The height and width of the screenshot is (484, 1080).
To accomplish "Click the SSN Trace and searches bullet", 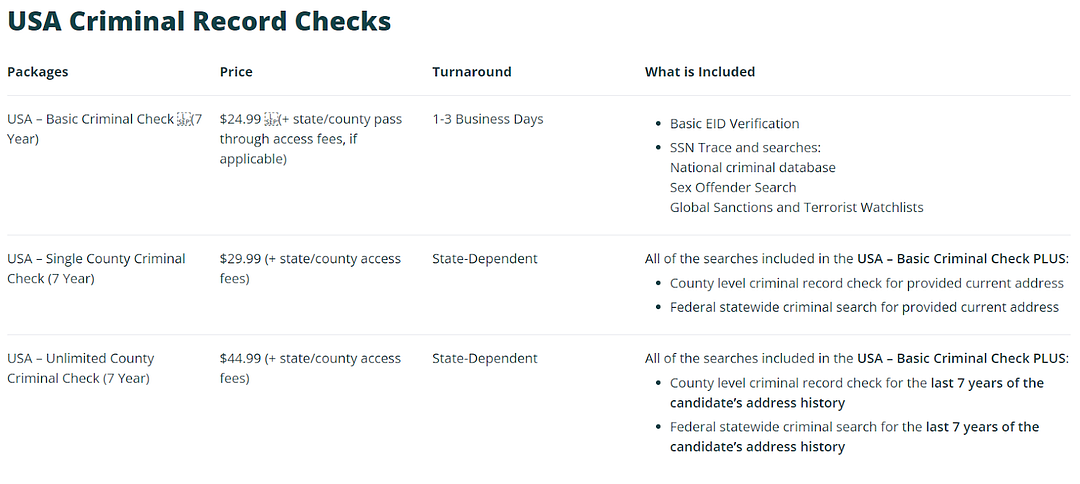I will [746, 147].
